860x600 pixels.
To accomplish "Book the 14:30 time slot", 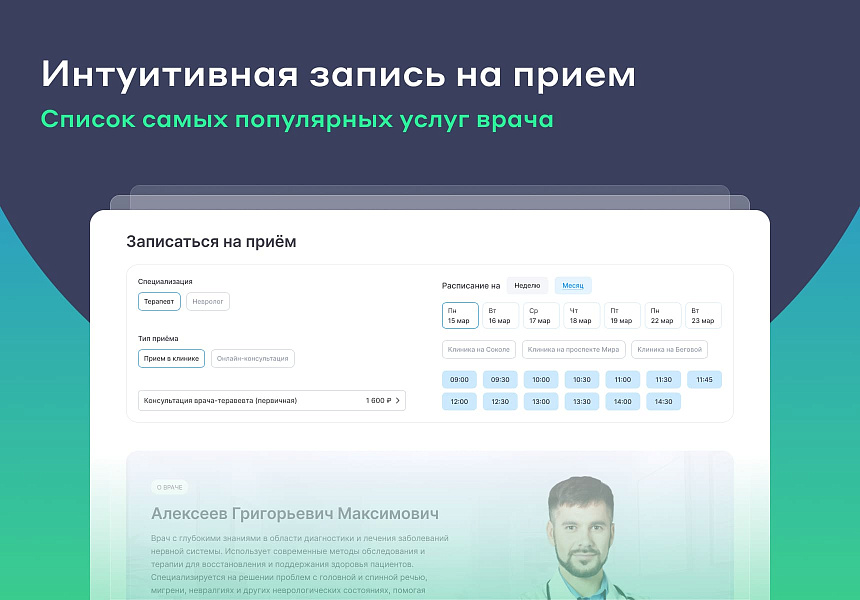I will point(663,401).
